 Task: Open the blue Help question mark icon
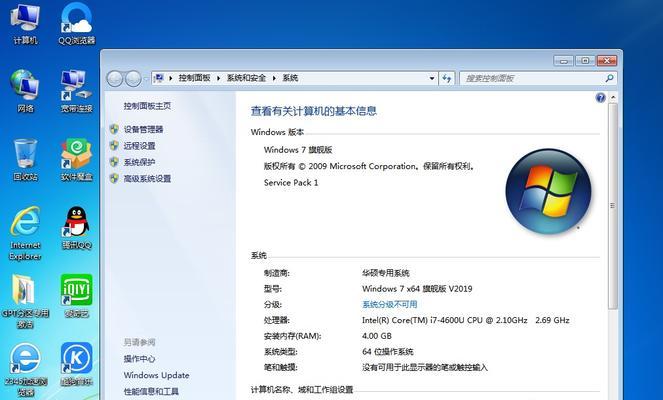click(x=600, y=98)
